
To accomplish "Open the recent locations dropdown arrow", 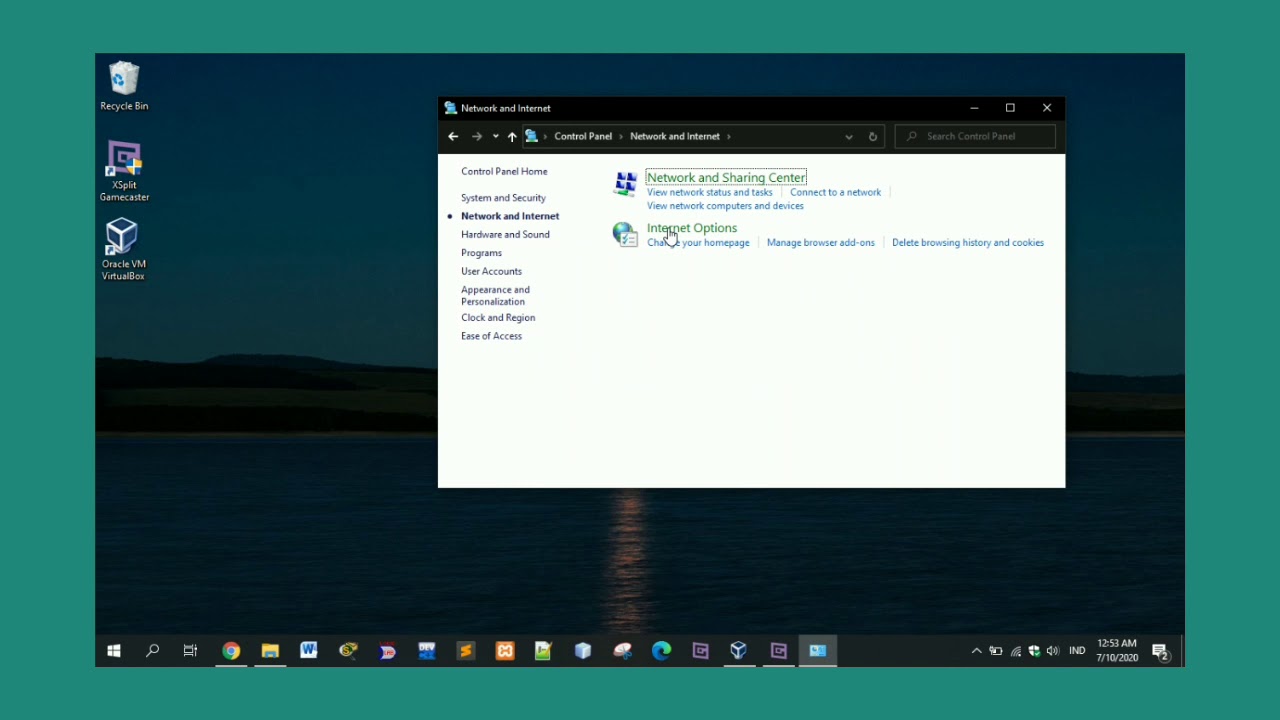I will click(495, 136).
